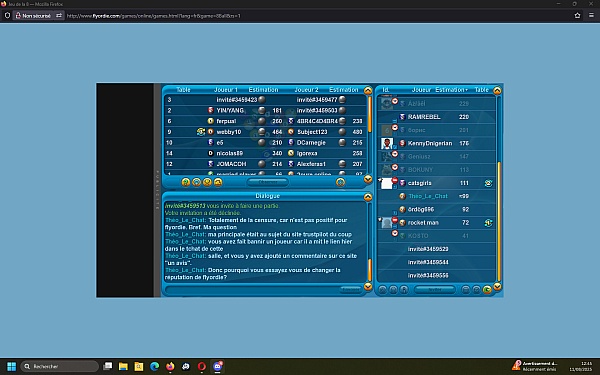Viewport: 600px width, 375px height.
Task: Sort player list by Joueur column header
Action: point(421,90)
